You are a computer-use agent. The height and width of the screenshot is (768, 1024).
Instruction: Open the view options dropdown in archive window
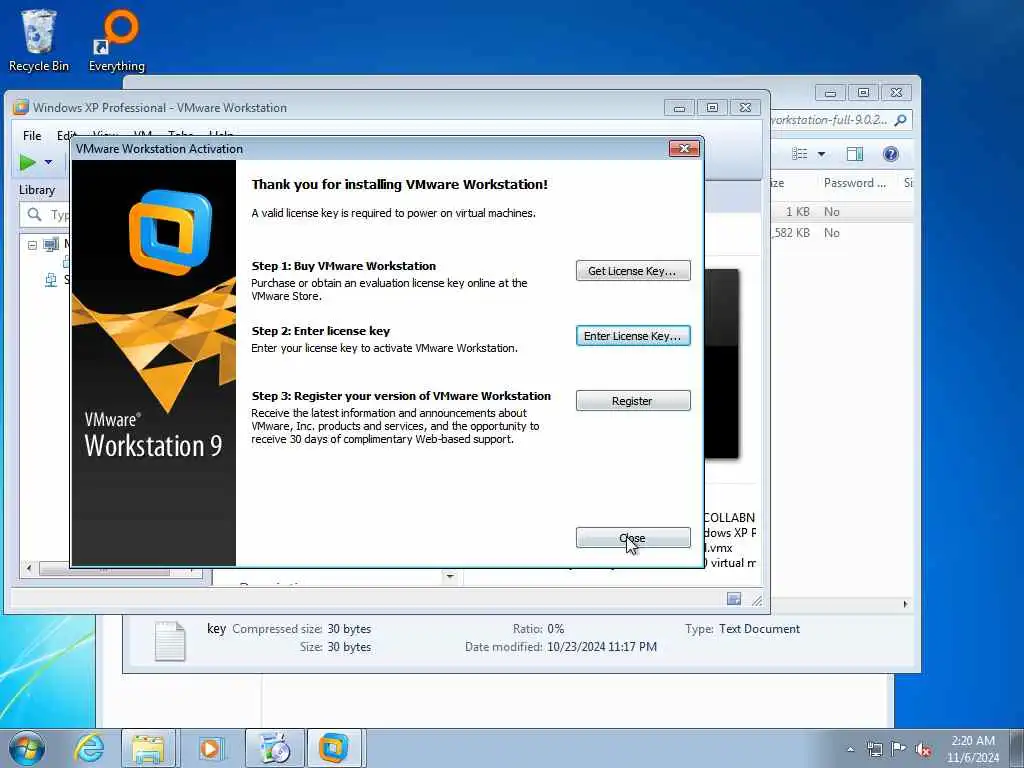pyautogui.click(x=822, y=154)
